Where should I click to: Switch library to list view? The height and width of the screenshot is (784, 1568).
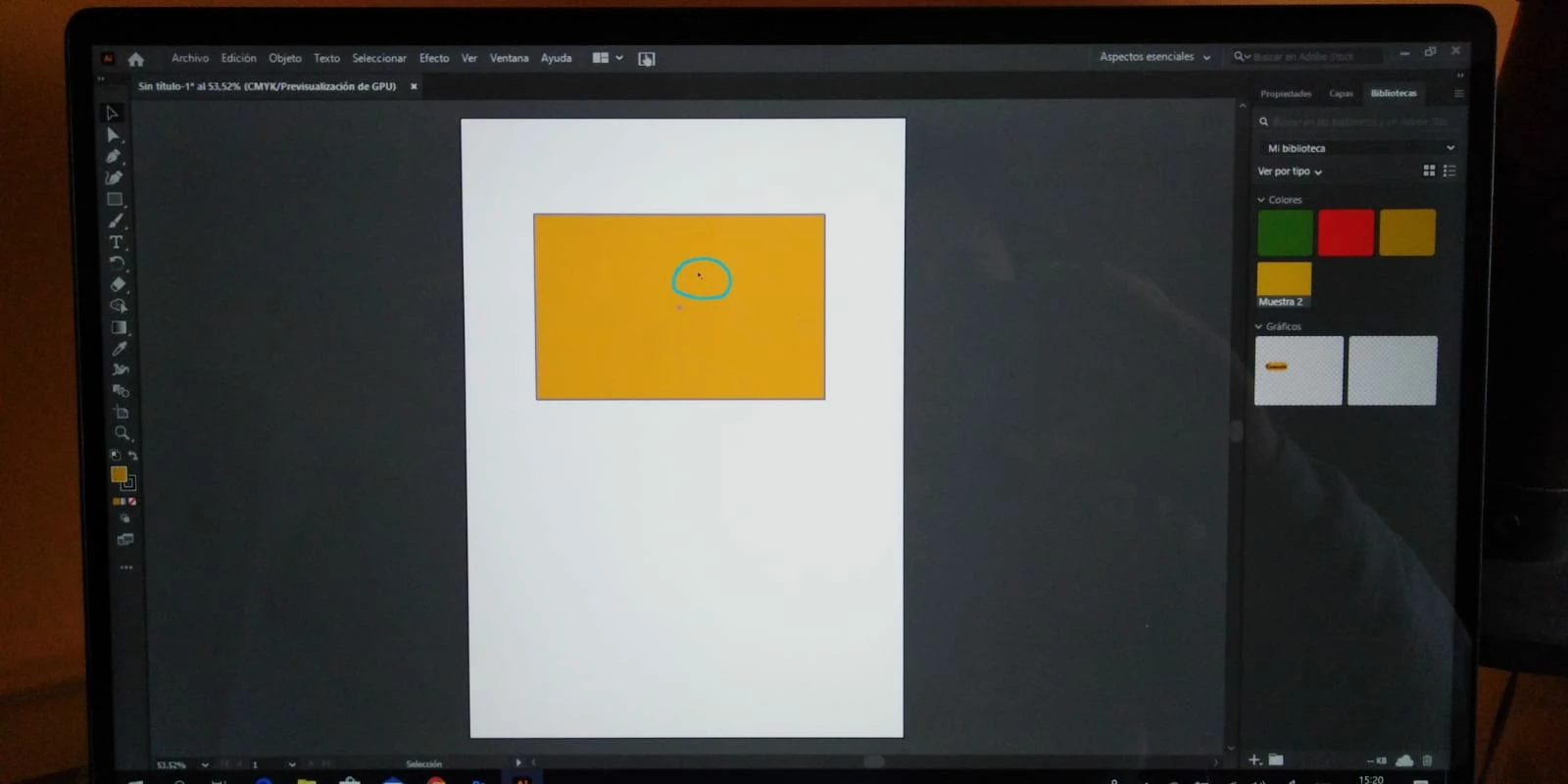coord(1449,171)
